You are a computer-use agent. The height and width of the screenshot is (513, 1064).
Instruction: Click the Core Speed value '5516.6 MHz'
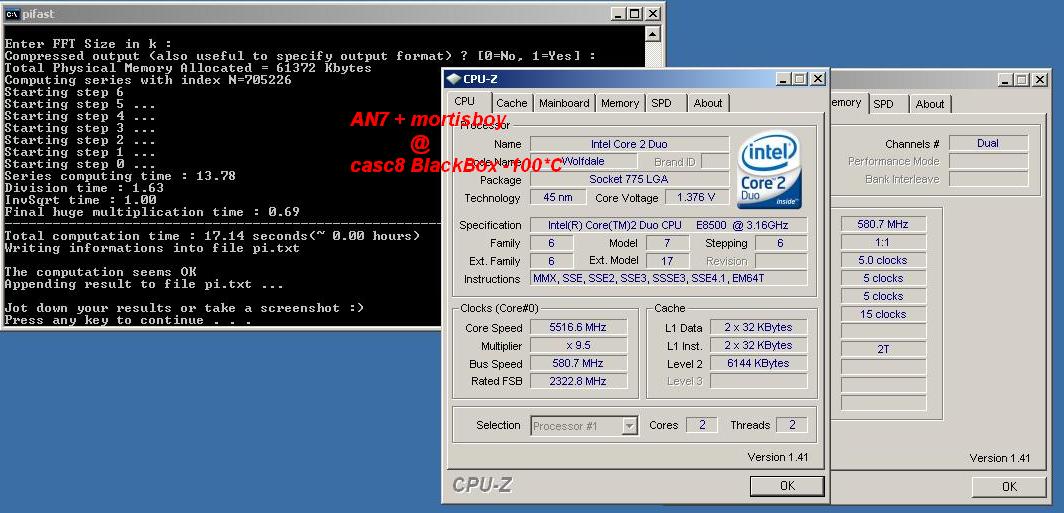pos(578,327)
